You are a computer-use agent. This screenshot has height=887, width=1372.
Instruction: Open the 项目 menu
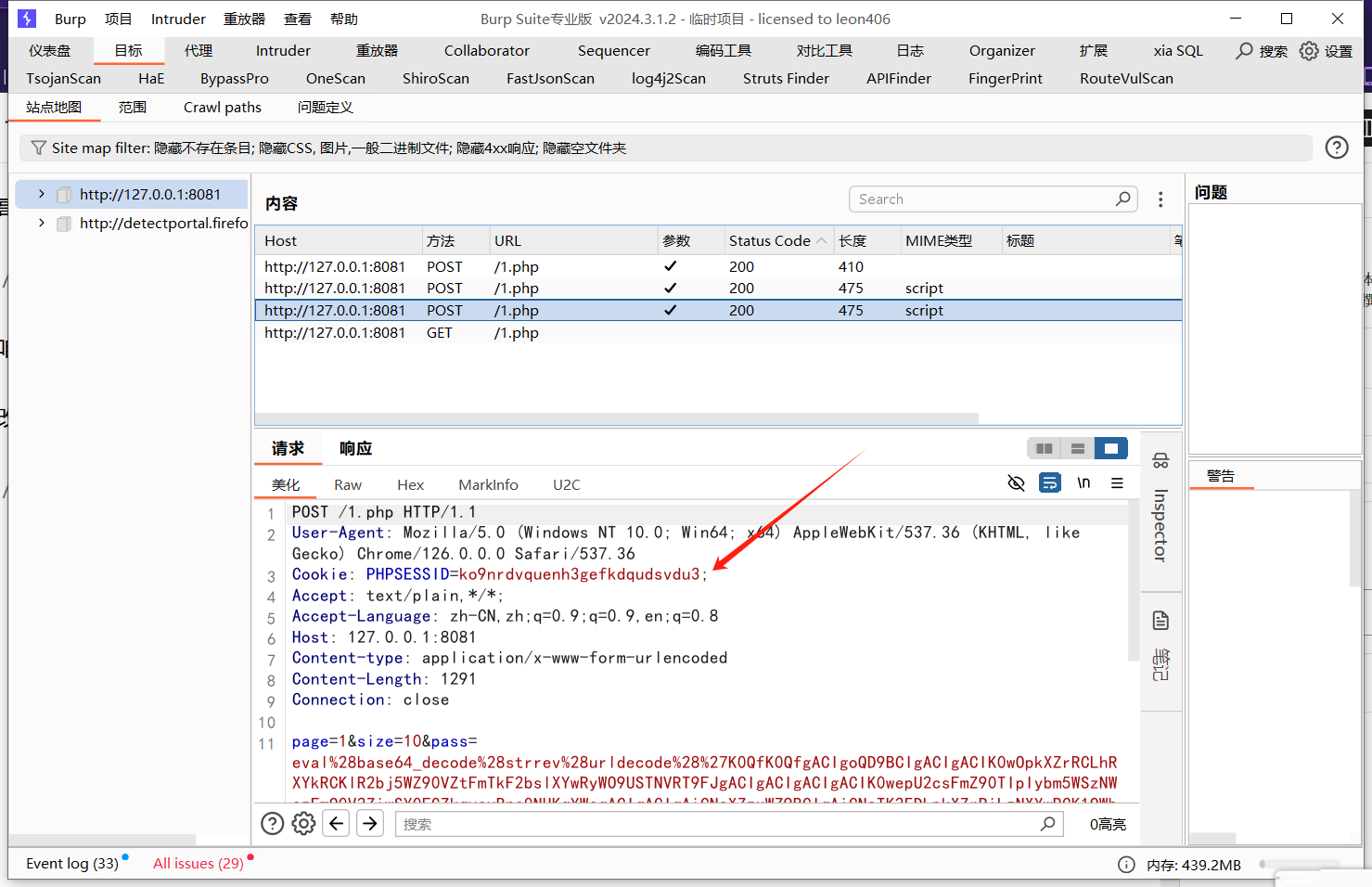(x=118, y=19)
